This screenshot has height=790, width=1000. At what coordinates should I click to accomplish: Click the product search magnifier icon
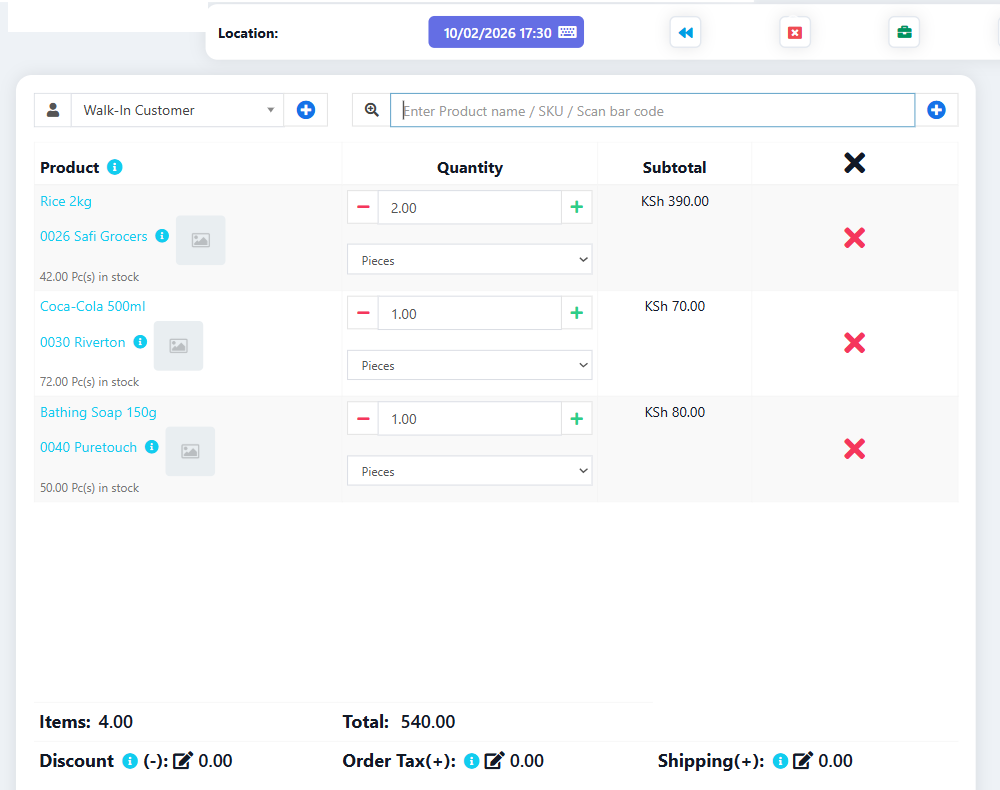pos(371,110)
